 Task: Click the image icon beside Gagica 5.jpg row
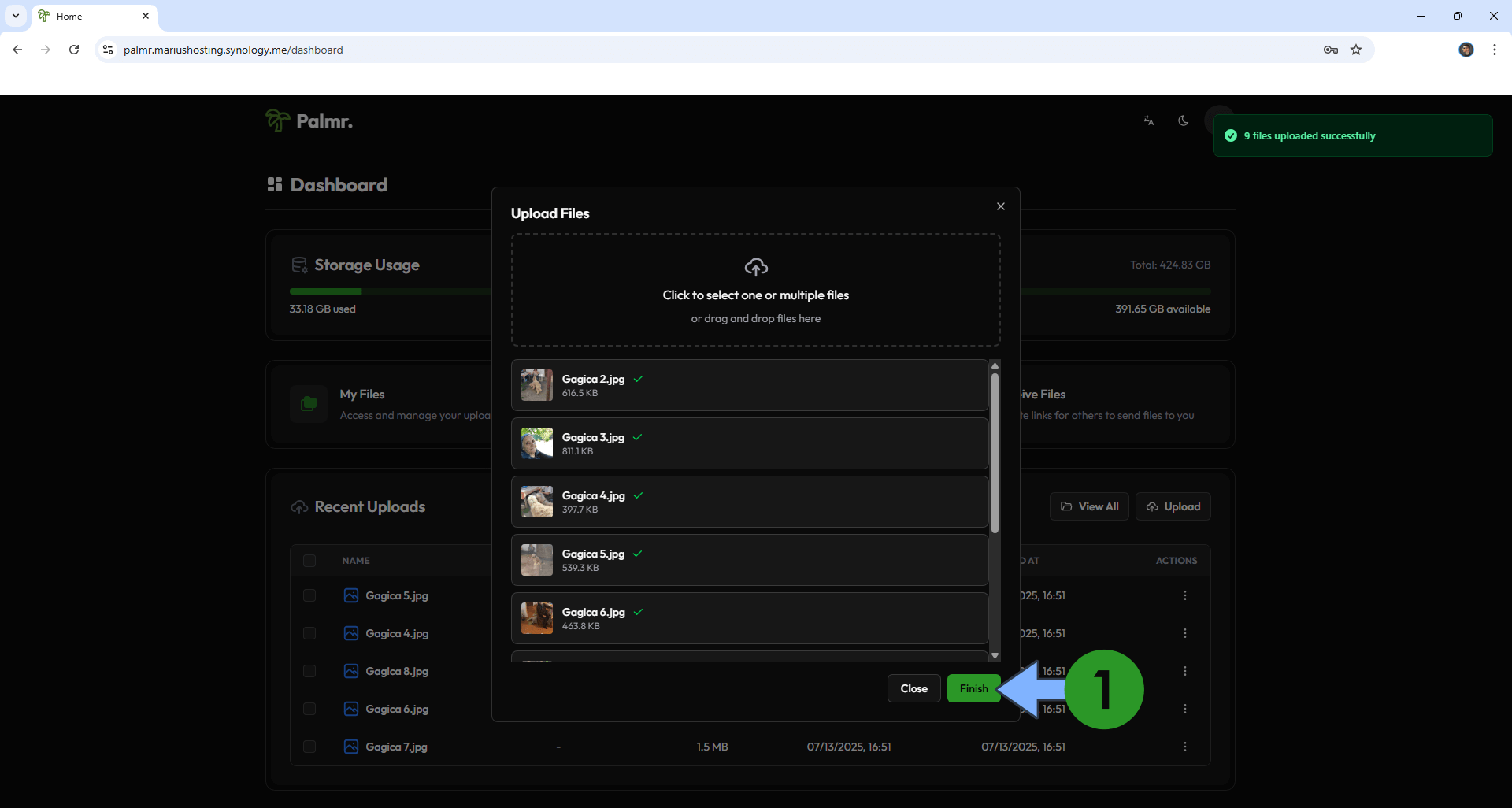pos(351,595)
